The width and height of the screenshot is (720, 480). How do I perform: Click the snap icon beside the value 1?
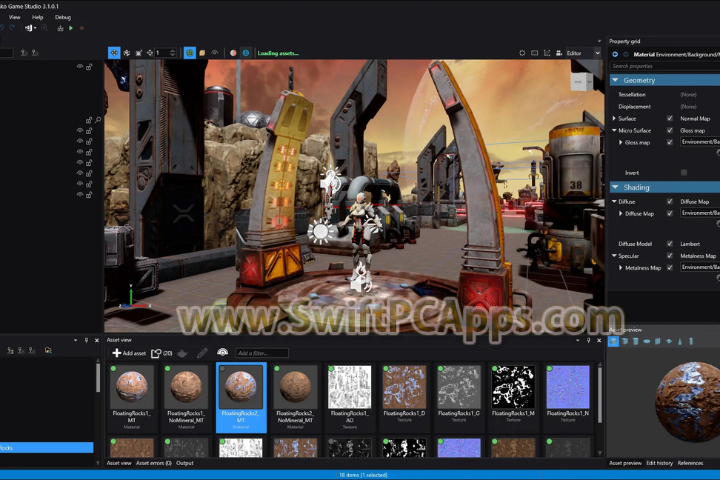(150, 53)
